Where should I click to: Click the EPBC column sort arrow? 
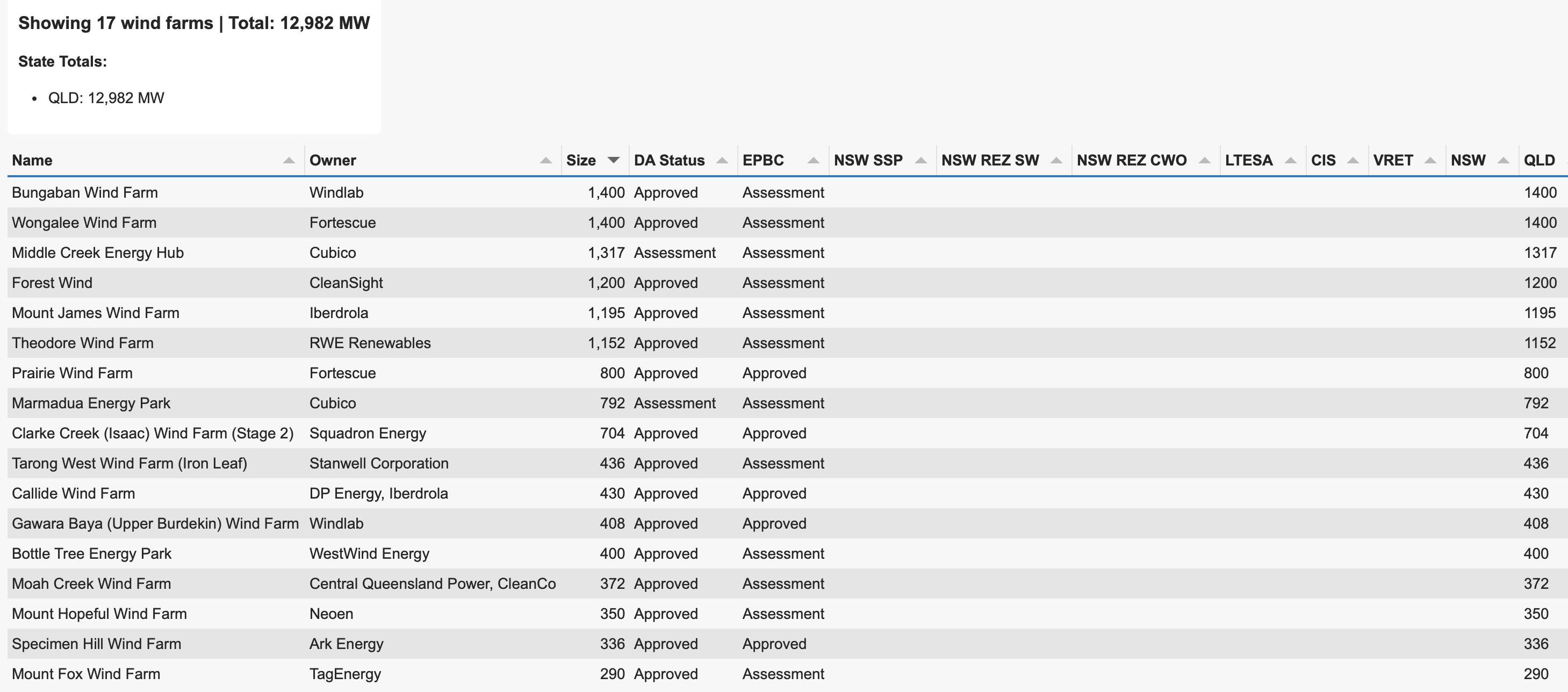[x=812, y=161]
